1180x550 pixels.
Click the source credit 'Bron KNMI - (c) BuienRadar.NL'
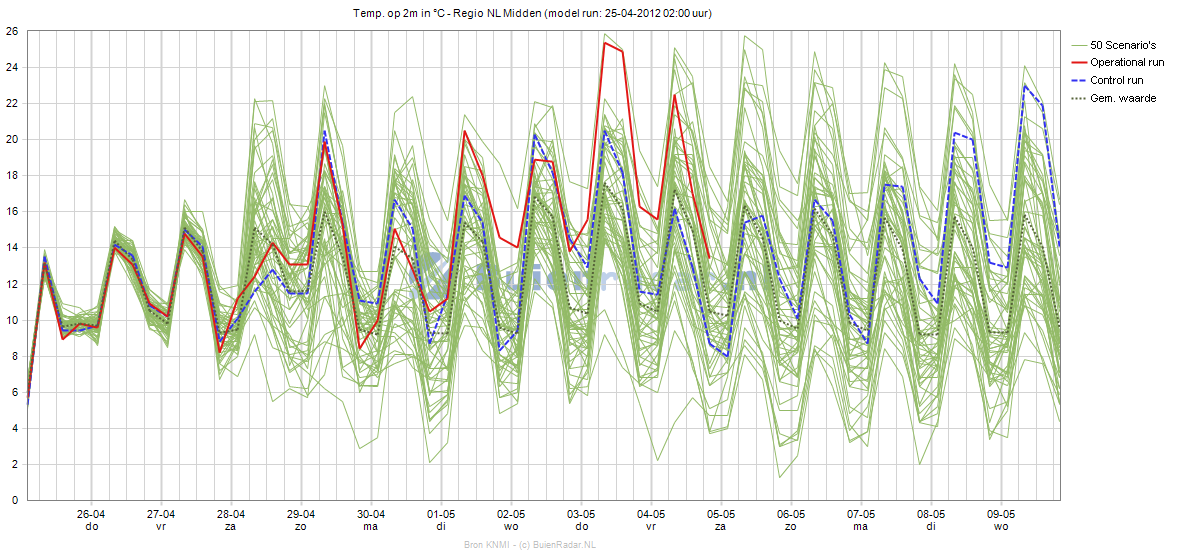point(531,544)
